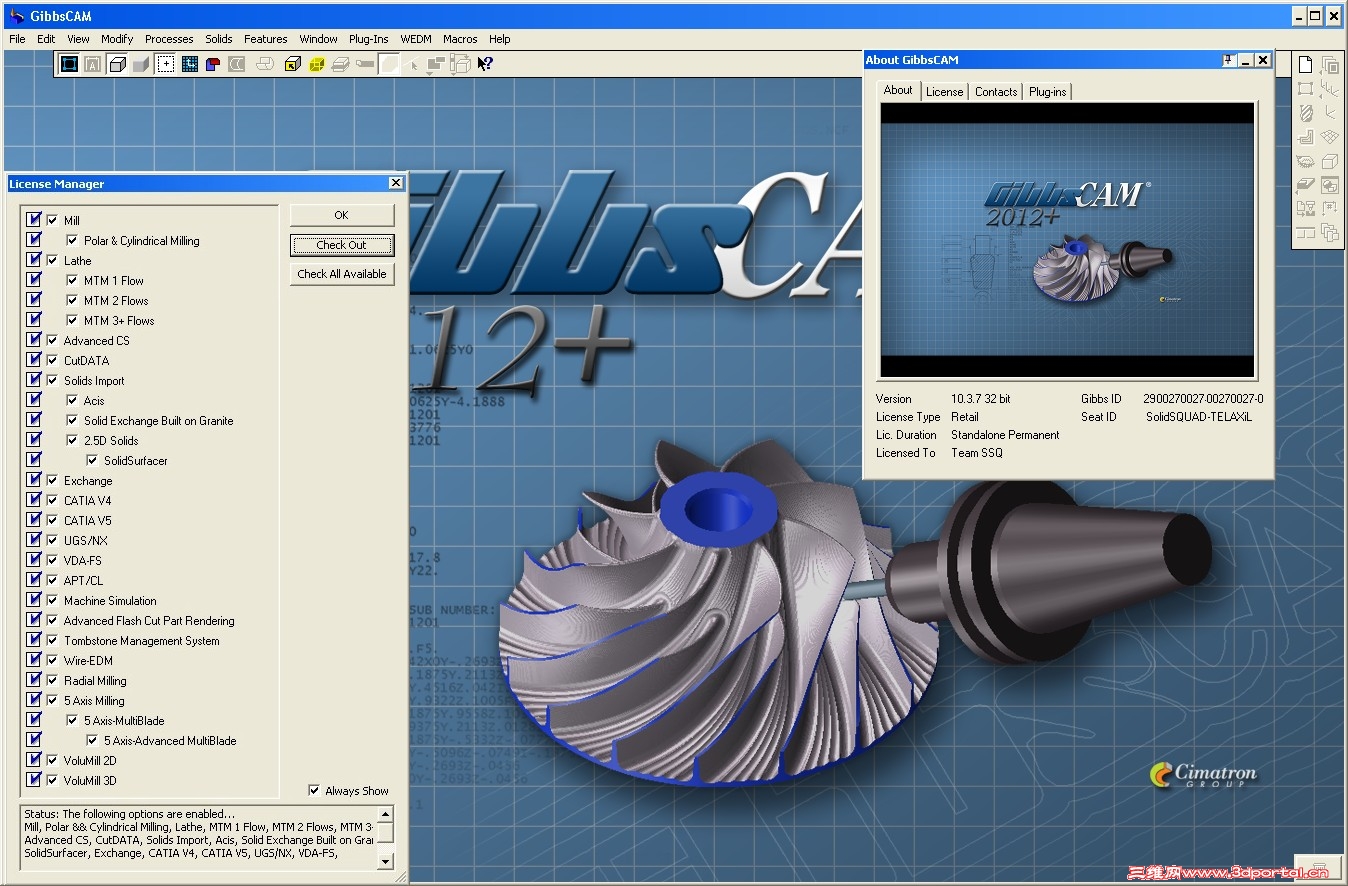Click the single axis coordinate system icon
The height and width of the screenshot is (886, 1348).
point(1331,112)
